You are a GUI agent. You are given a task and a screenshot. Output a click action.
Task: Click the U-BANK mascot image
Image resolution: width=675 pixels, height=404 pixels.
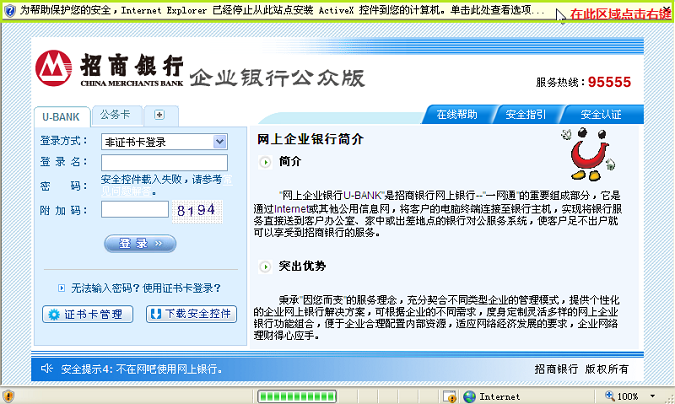click(588, 153)
